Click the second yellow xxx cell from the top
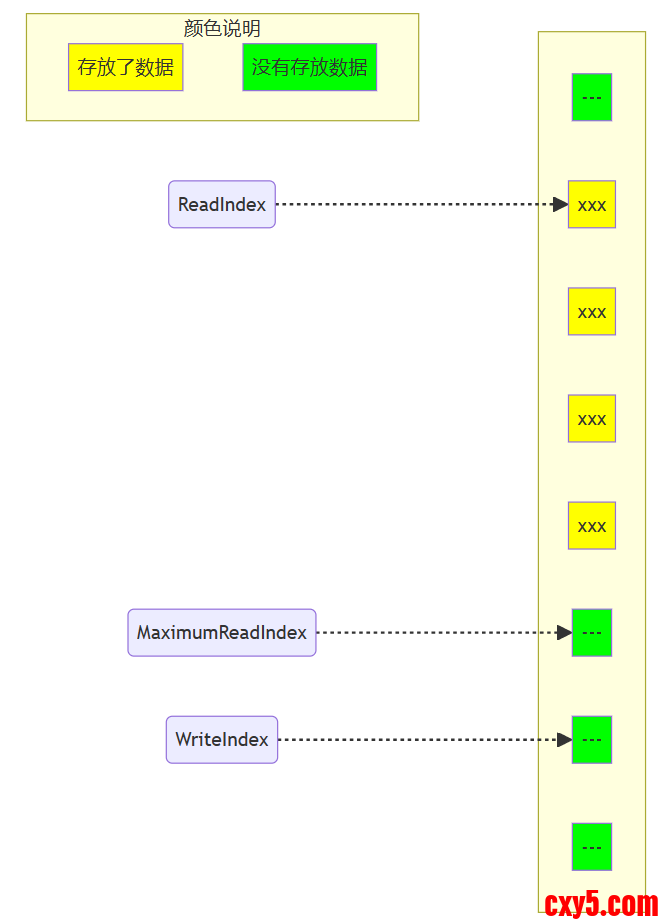This screenshot has height=924, width=663. [x=591, y=311]
